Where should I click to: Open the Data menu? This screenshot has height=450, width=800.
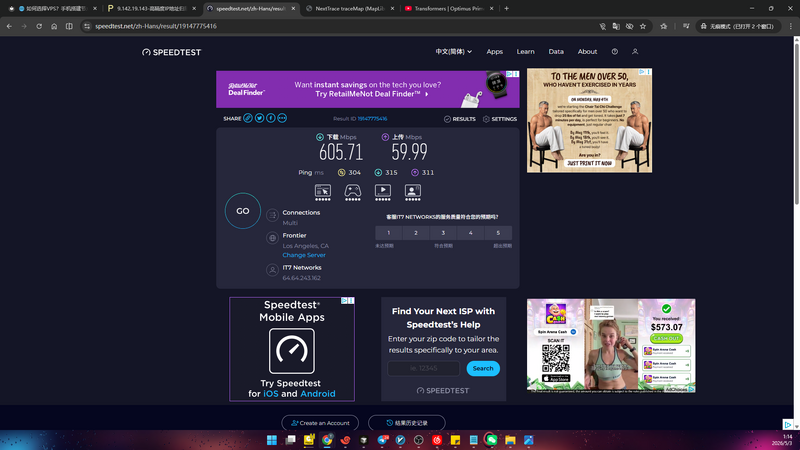pos(556,52)
